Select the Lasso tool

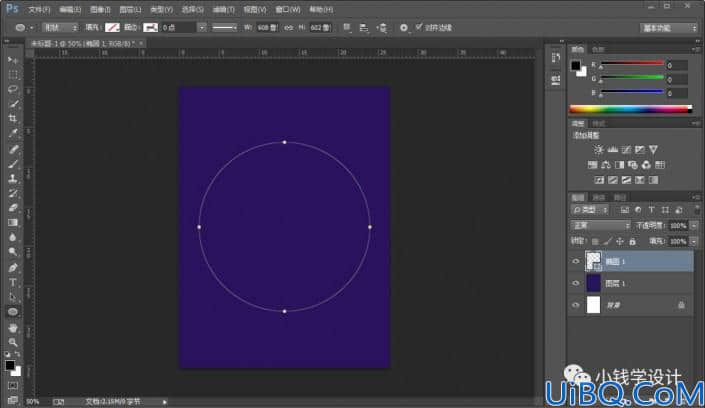tap(13, 89)
